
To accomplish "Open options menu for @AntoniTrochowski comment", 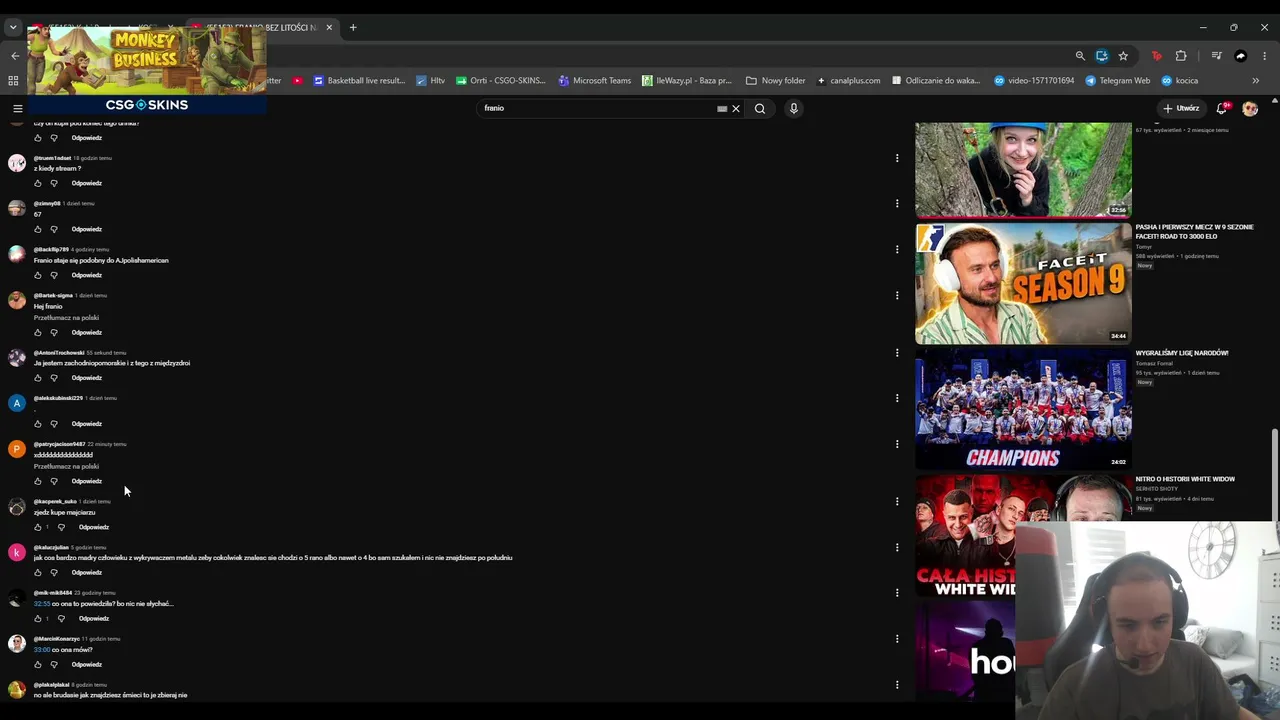I will [x=897, y=353].
